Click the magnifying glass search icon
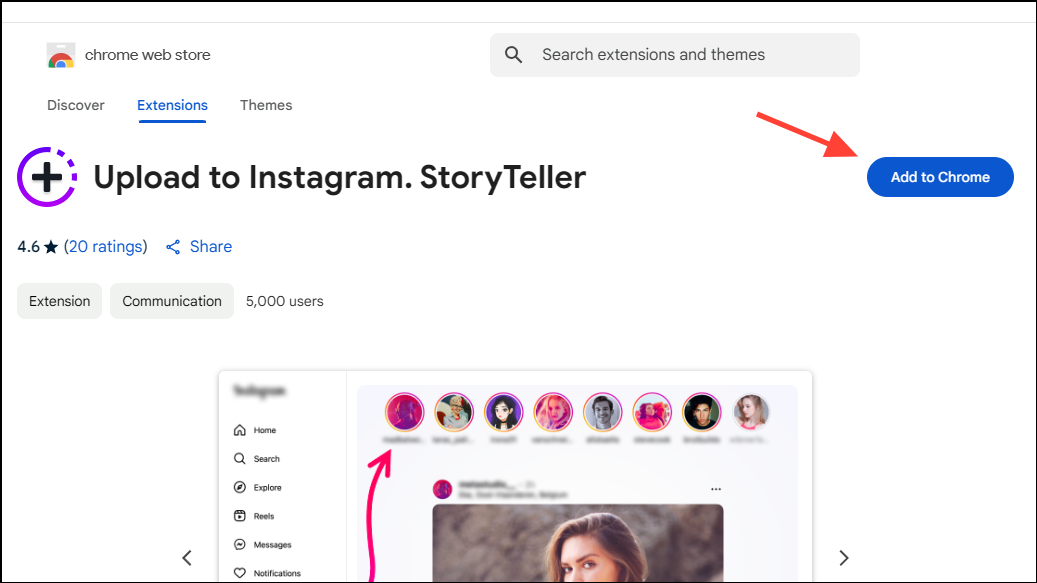This screenshot has width=1037, height=583. coord(513,55)
